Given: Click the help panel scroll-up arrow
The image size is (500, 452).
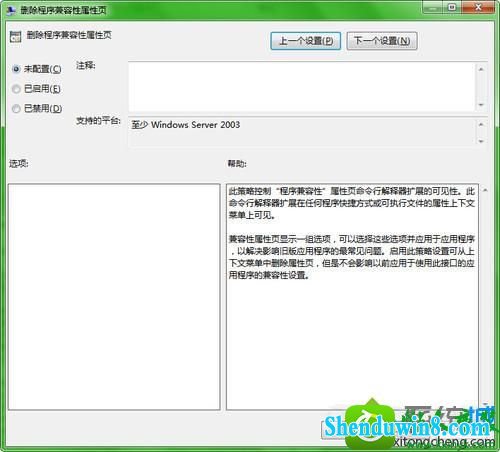Looking at the screenshot, I should pyautogui.click(x=485, y=190).
